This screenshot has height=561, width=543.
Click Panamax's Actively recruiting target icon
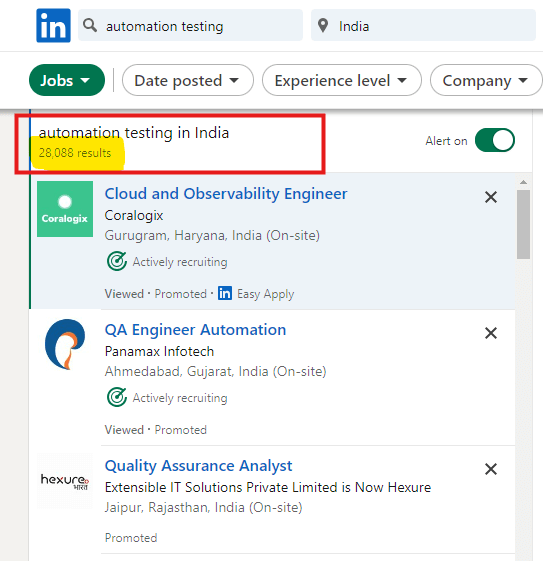click(117, 397)
